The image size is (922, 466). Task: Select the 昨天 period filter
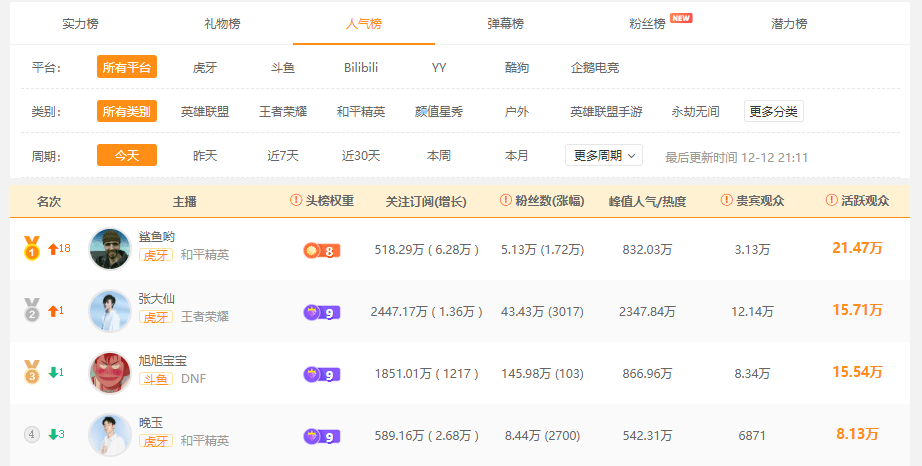(205, 156)
